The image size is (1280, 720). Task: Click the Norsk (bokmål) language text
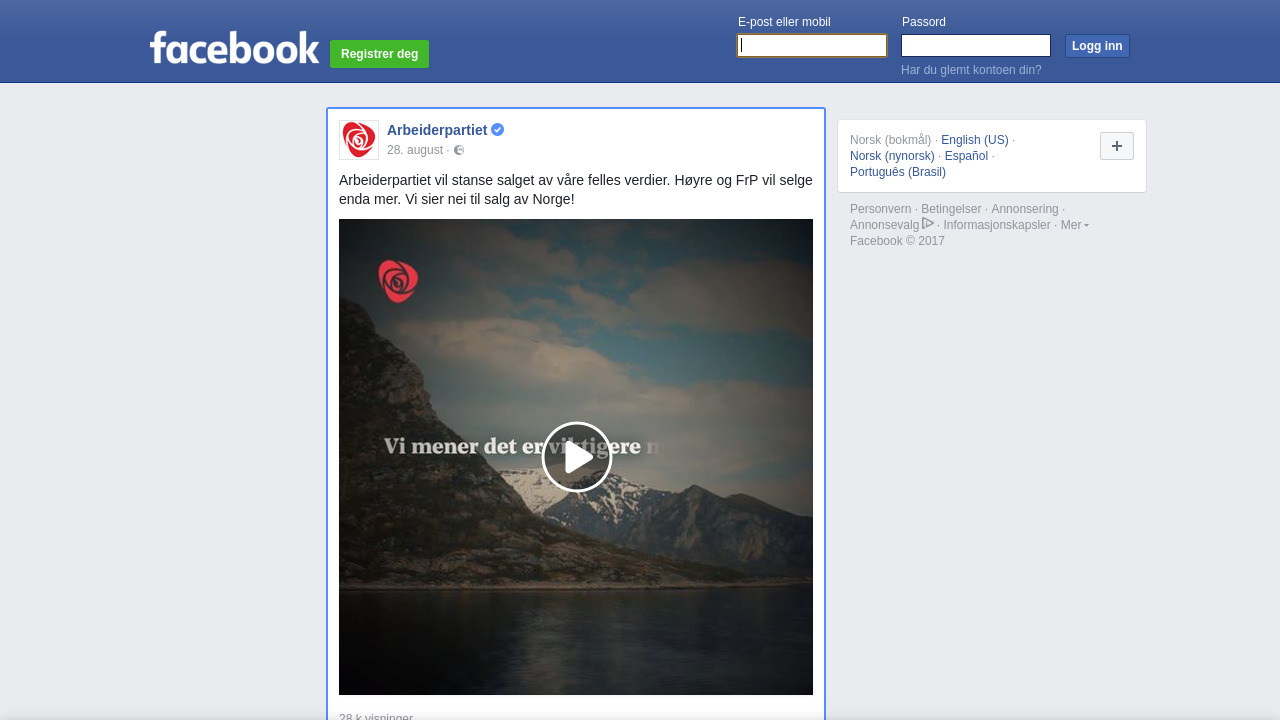pyautogui.click(x=890, y=140)
